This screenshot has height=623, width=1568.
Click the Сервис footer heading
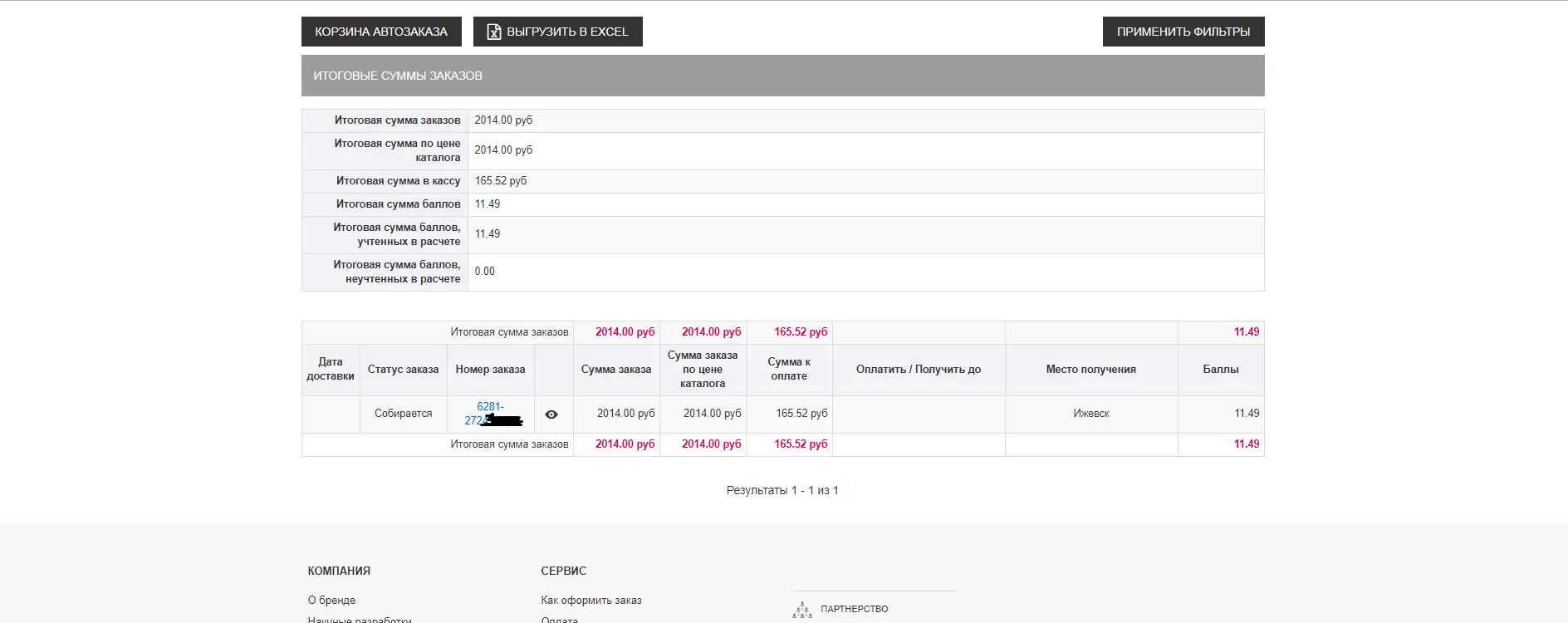563,571
